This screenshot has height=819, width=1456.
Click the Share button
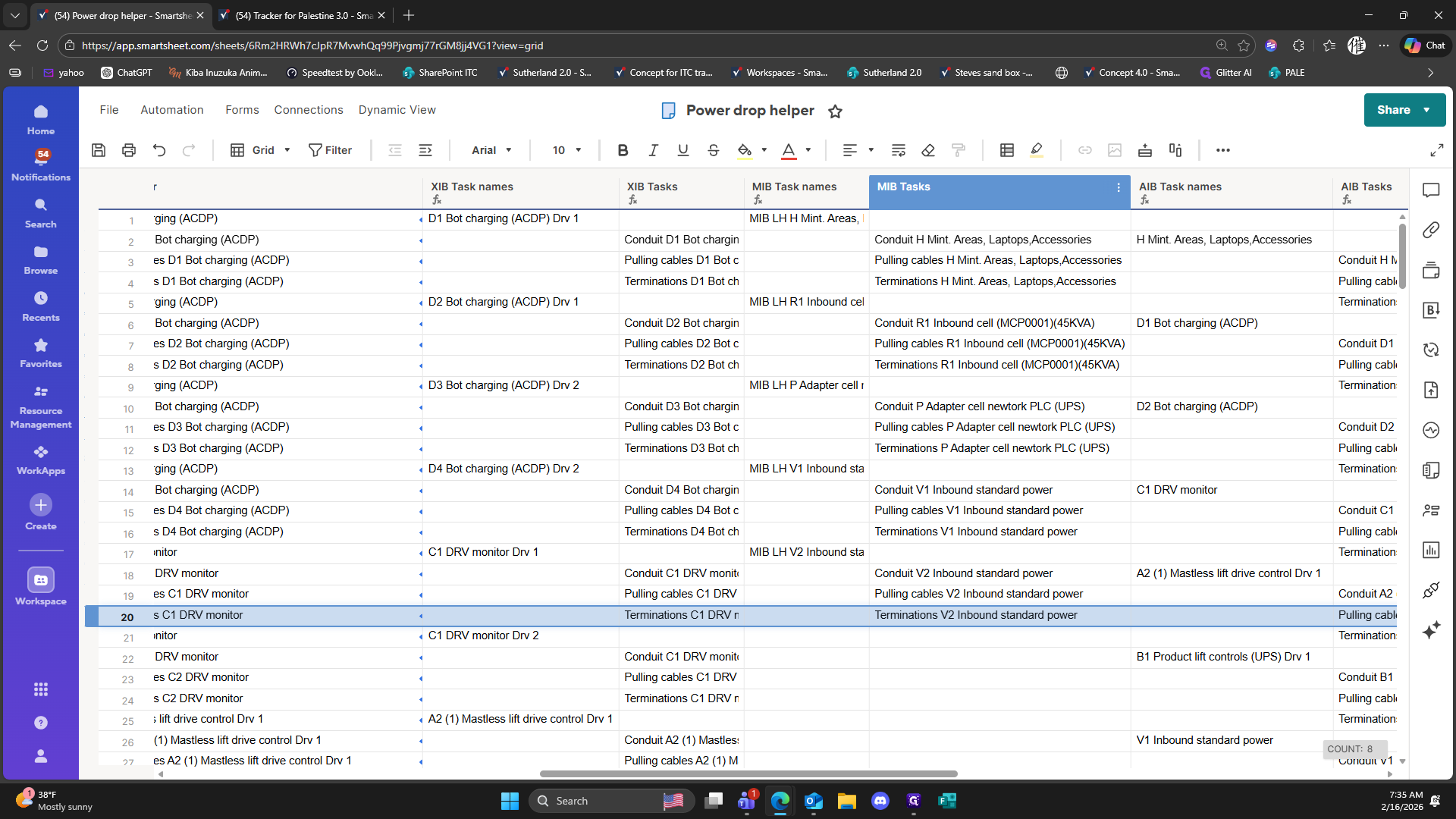(1394, 110)
